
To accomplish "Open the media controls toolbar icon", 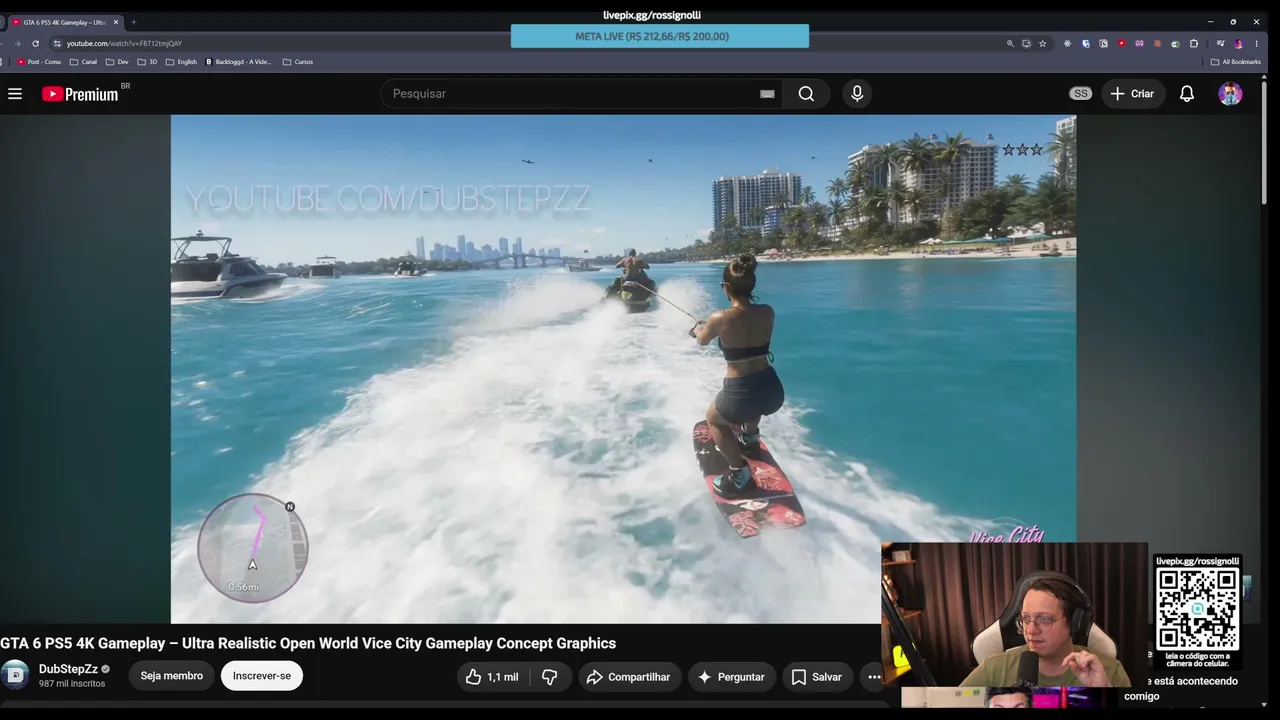I will (1220, 44).
